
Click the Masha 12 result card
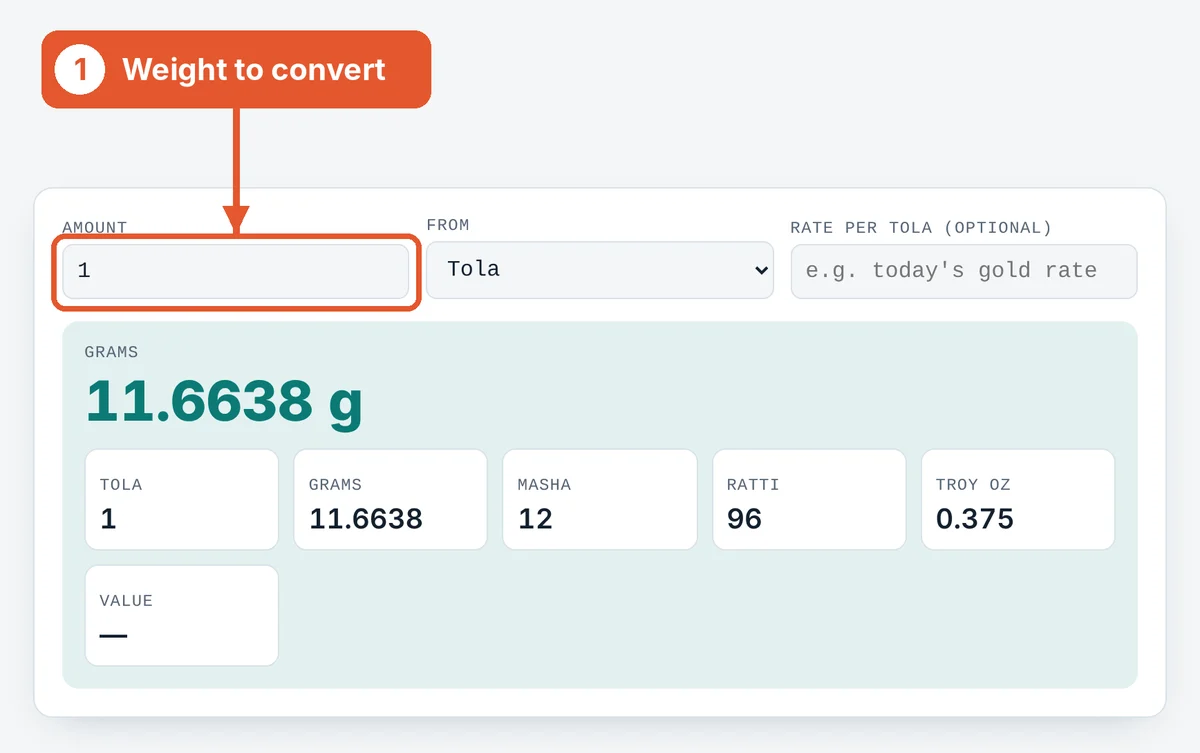[600, 500]
